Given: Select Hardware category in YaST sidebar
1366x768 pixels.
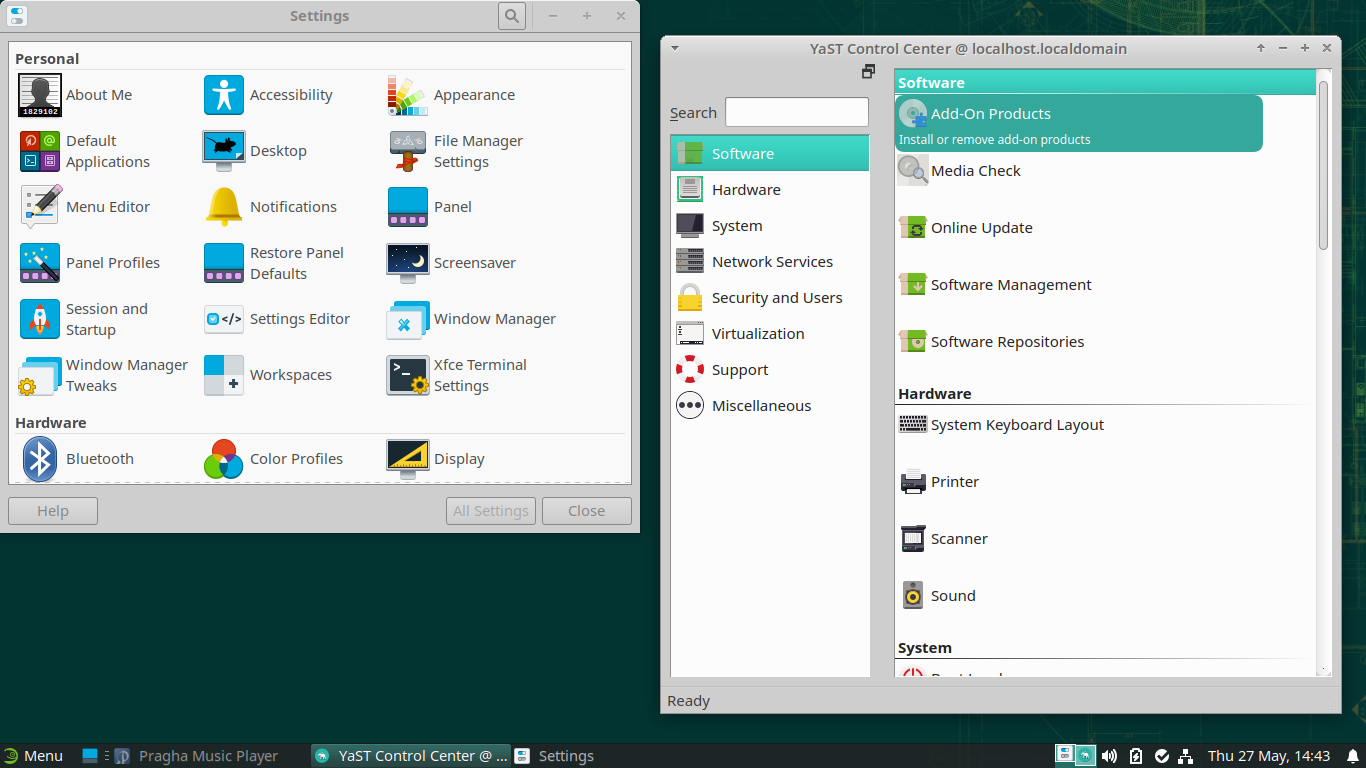Looking at the screenshot, I should pos(770,190).
